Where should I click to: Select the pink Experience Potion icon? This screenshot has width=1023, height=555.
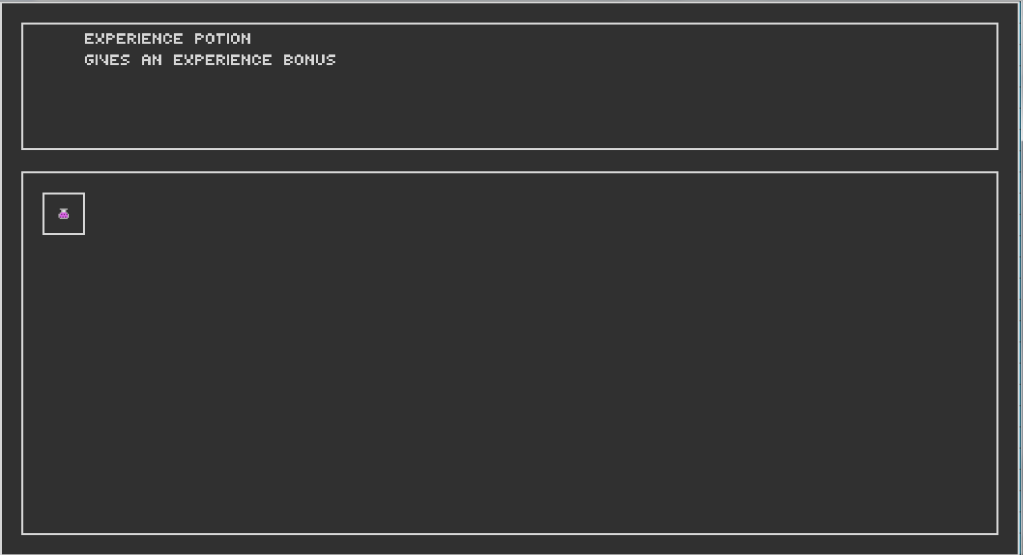click(63, 213)
